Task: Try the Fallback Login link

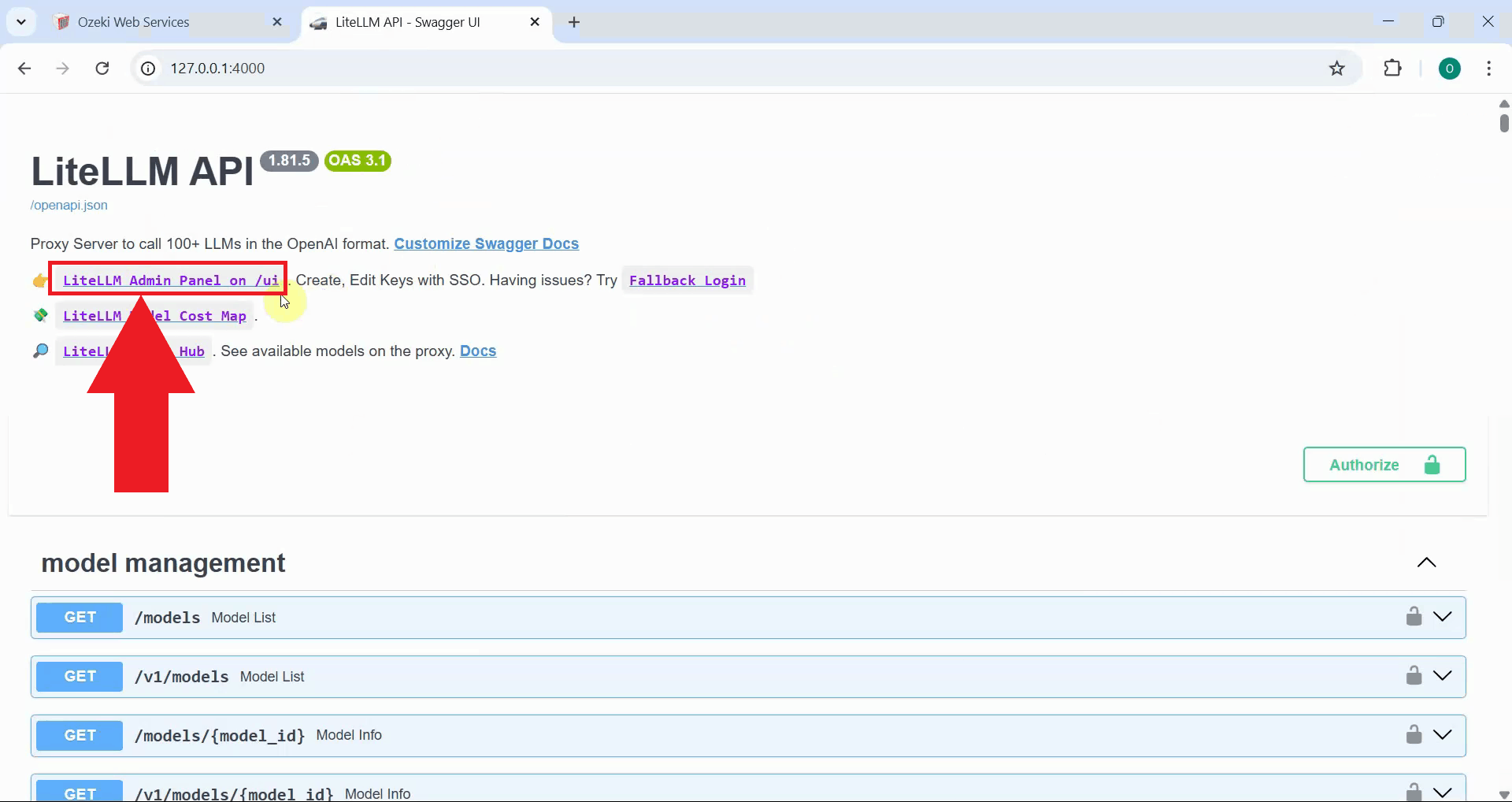Action: coord(686,280)
